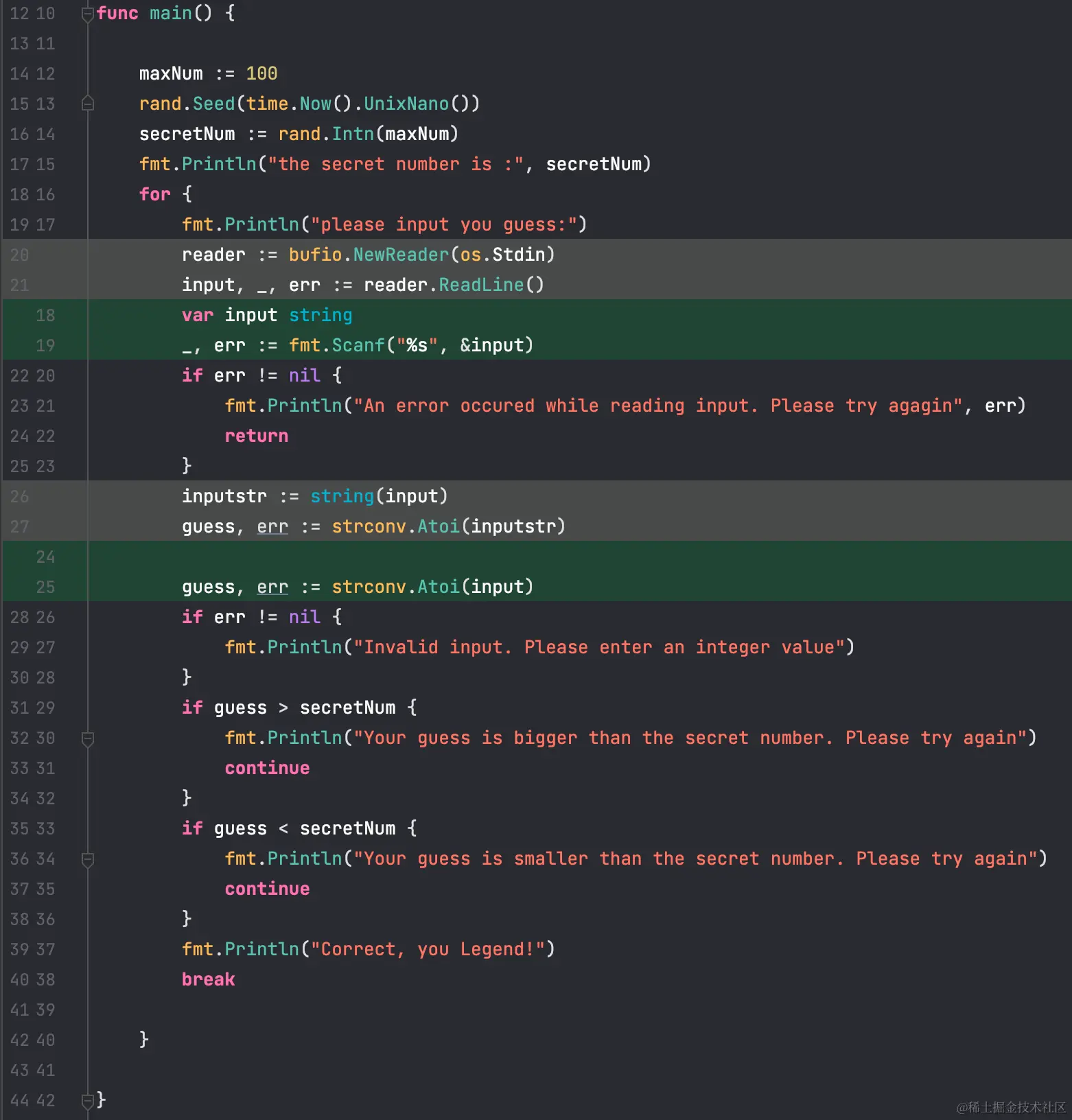Click 'inputstr' variable declaration in removed line 26
1072x1120 pixels.
pos(224,496)
